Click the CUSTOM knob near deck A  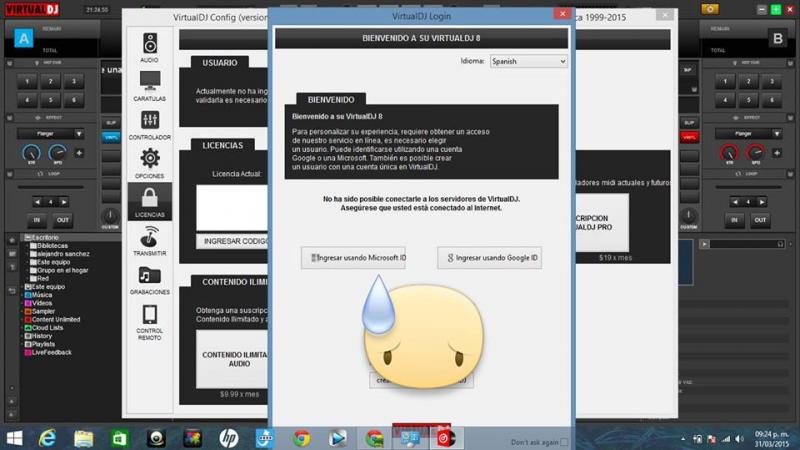(110, 216)
